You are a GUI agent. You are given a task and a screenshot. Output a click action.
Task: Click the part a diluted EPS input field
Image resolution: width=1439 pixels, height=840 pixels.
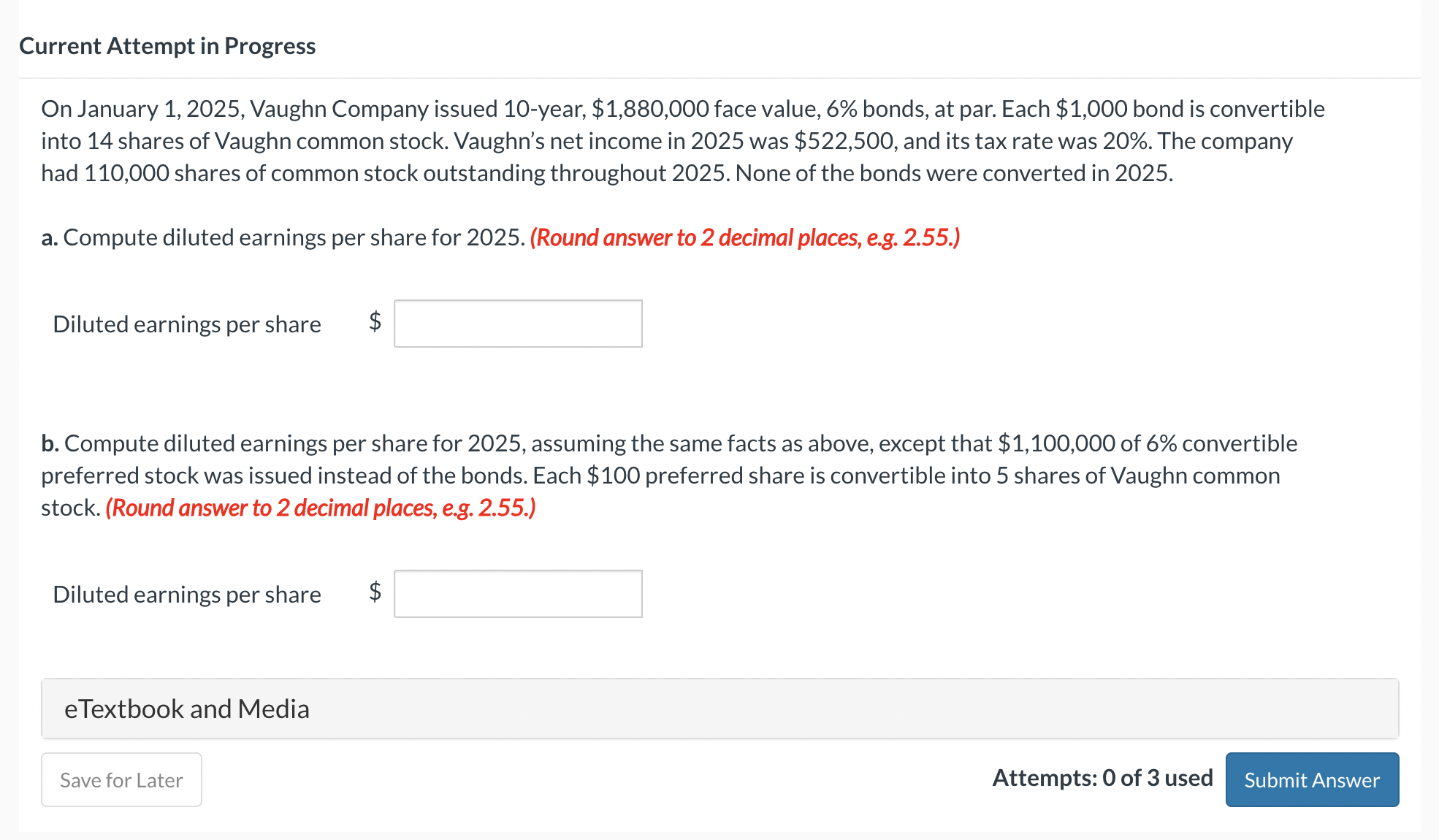click(x=518, y=324)
